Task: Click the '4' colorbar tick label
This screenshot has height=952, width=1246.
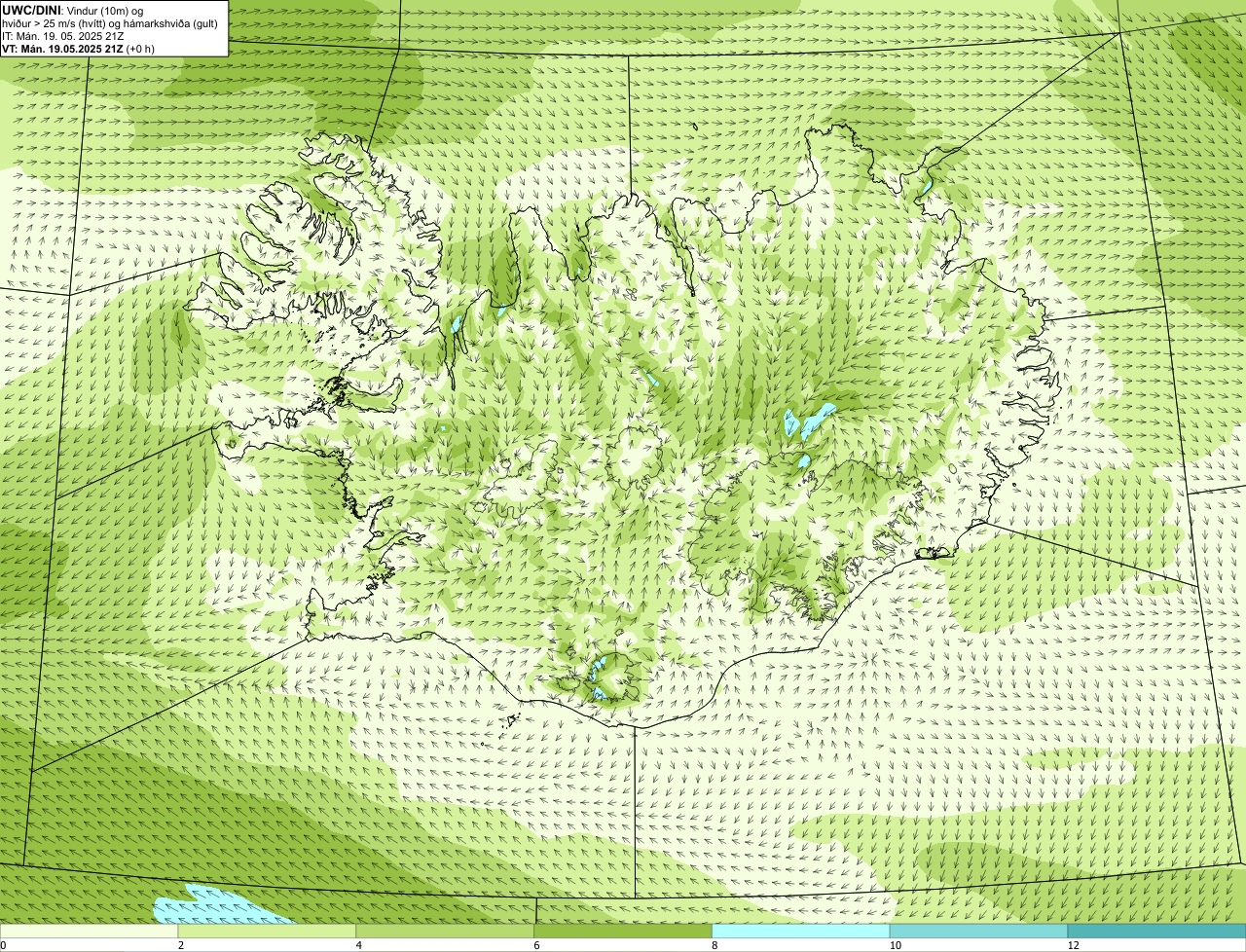Action: click(x=358, y=945)
